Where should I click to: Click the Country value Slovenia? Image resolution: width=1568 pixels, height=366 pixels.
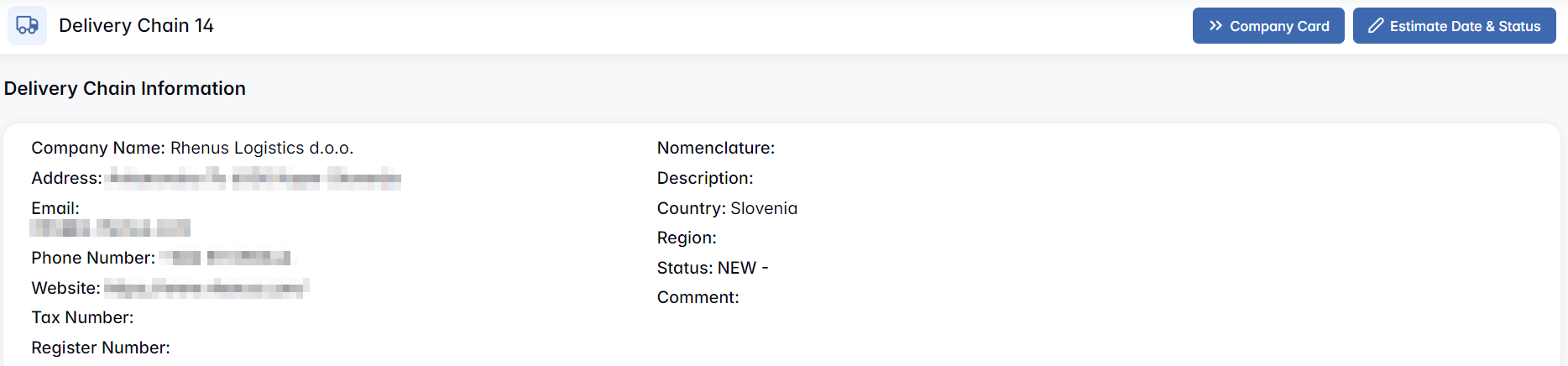pos(764,208)
